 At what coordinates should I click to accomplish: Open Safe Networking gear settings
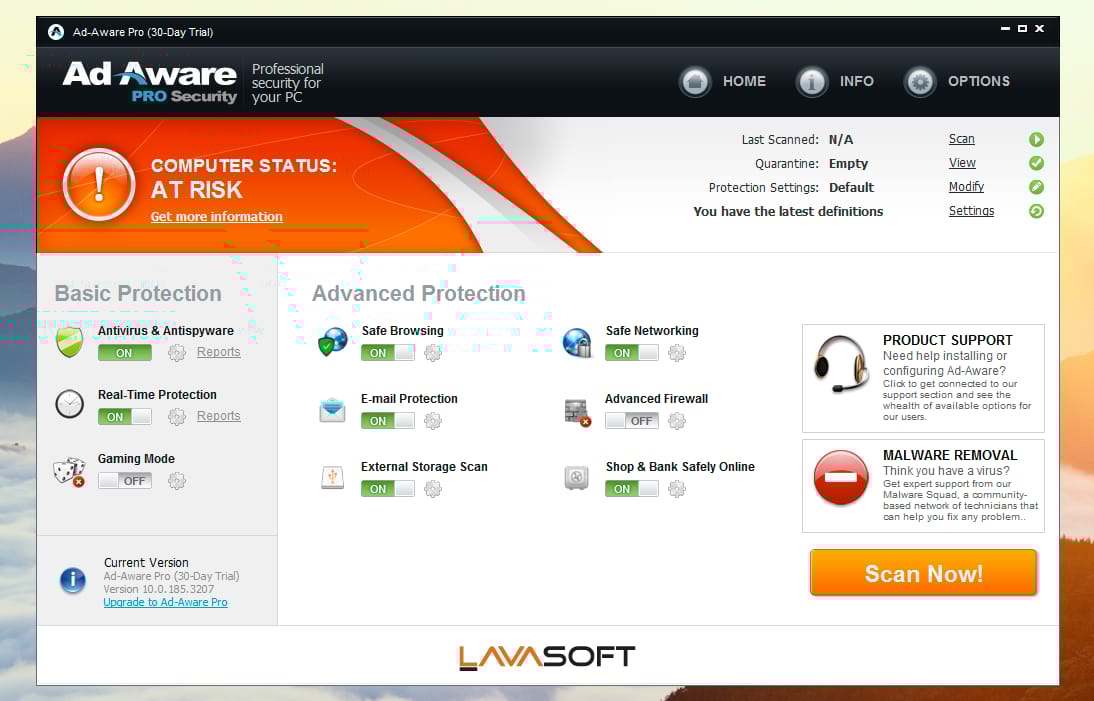coord(676,353)
